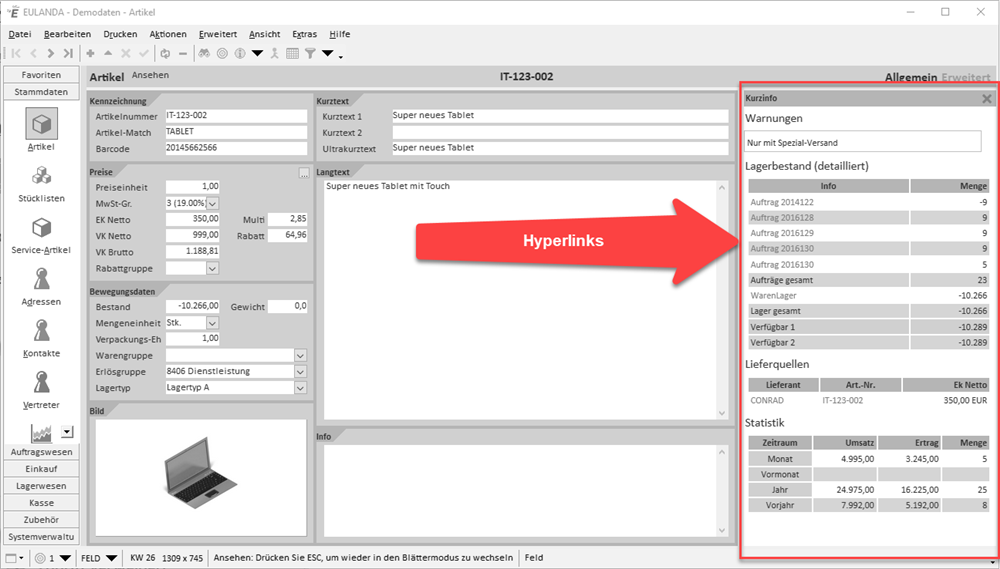1000x569 pixels.
Task: Expand the Auftragswesen sidebar section
Action: (x=41, y=452)
